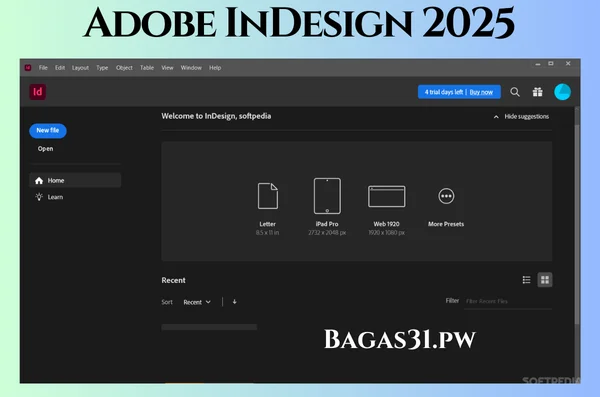Click the Welcome to InDesign, softpedia heading
This screenshot has height=397, width=600.
[216, 116]
